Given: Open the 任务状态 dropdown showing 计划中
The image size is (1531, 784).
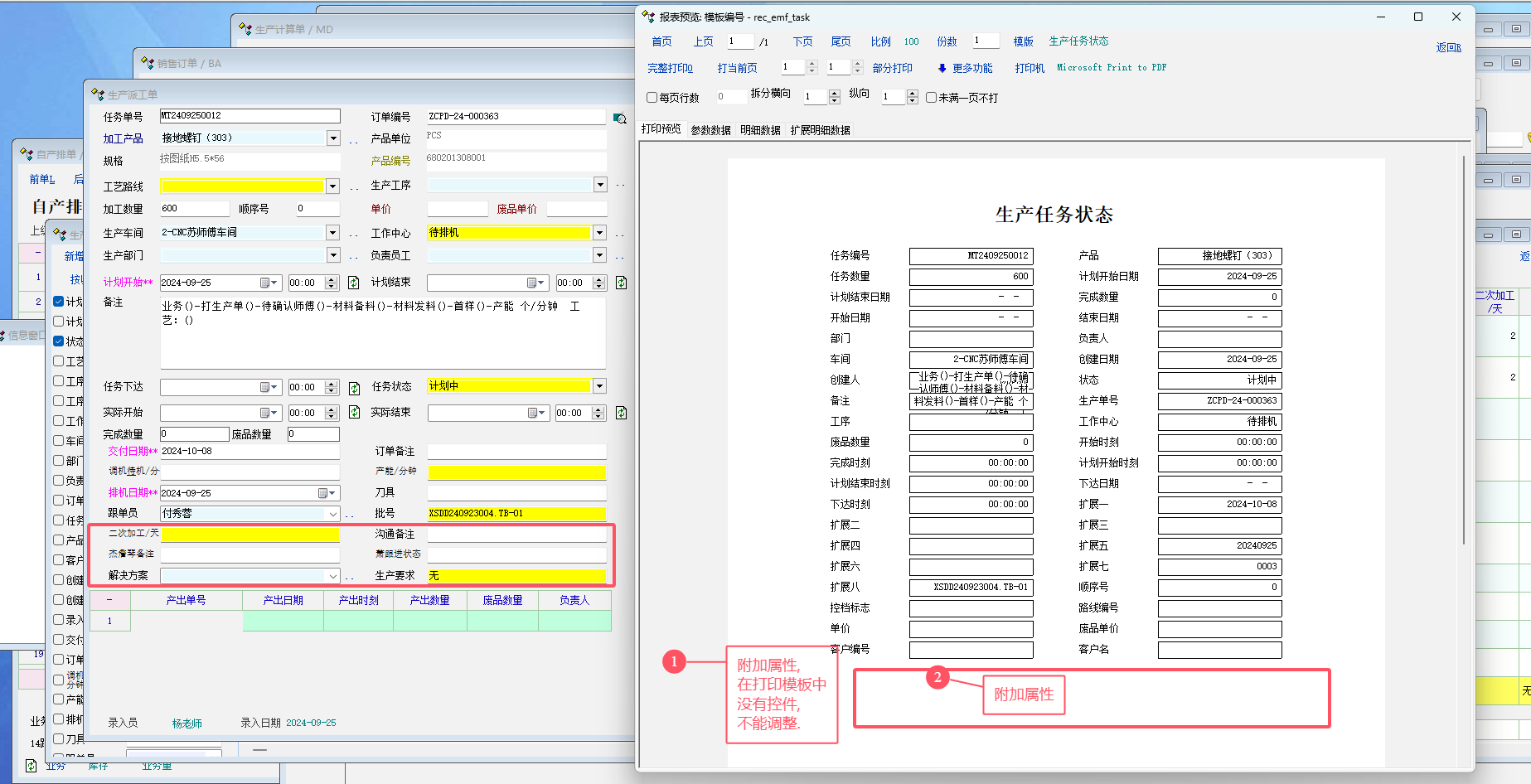Looking at the screenshot, I should tap(599, 386).
